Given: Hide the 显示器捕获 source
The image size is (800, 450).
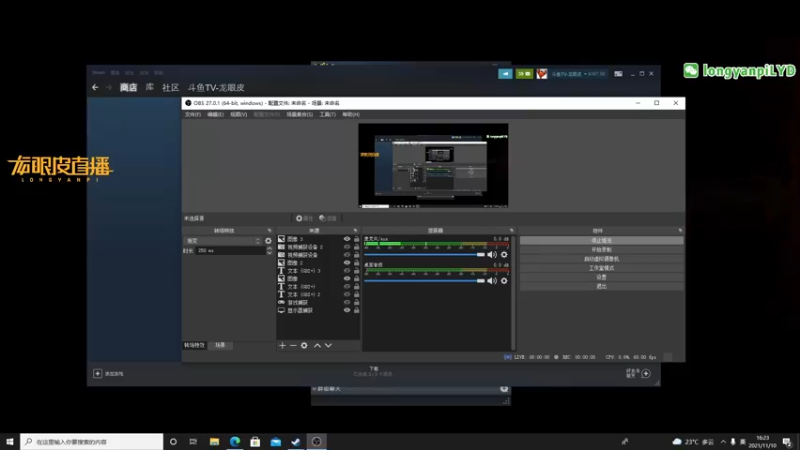Looking at the screenshot, I should (x=347, y=310).
